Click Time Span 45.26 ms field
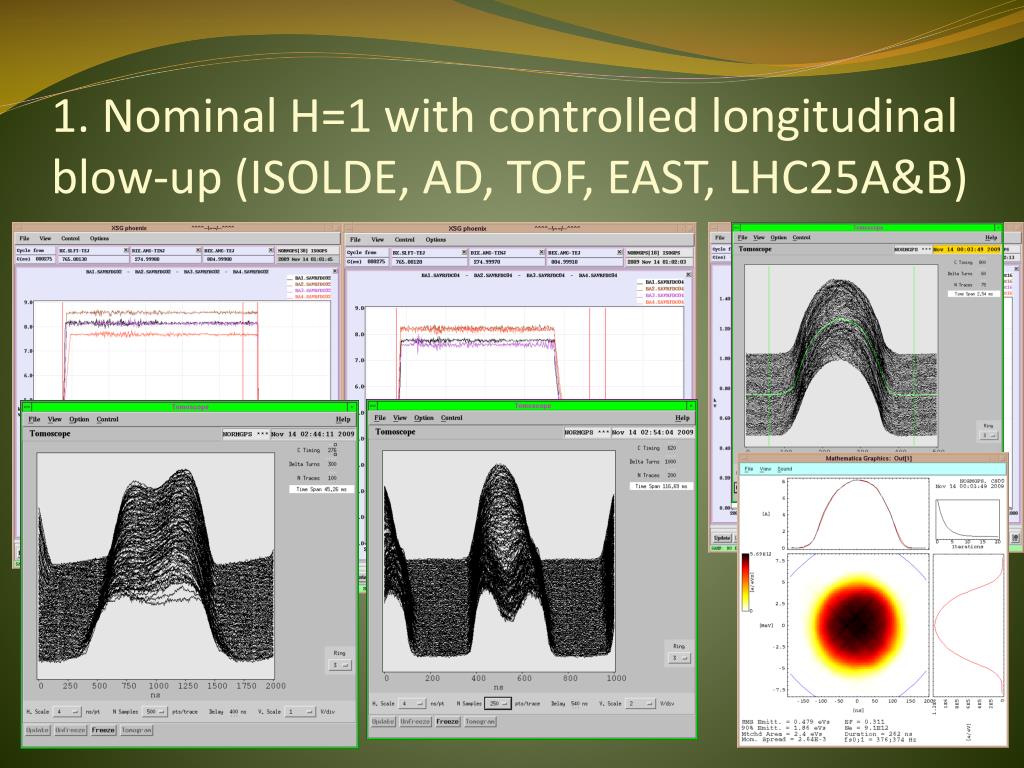The image size is (1024, 768). coord(322,488)
